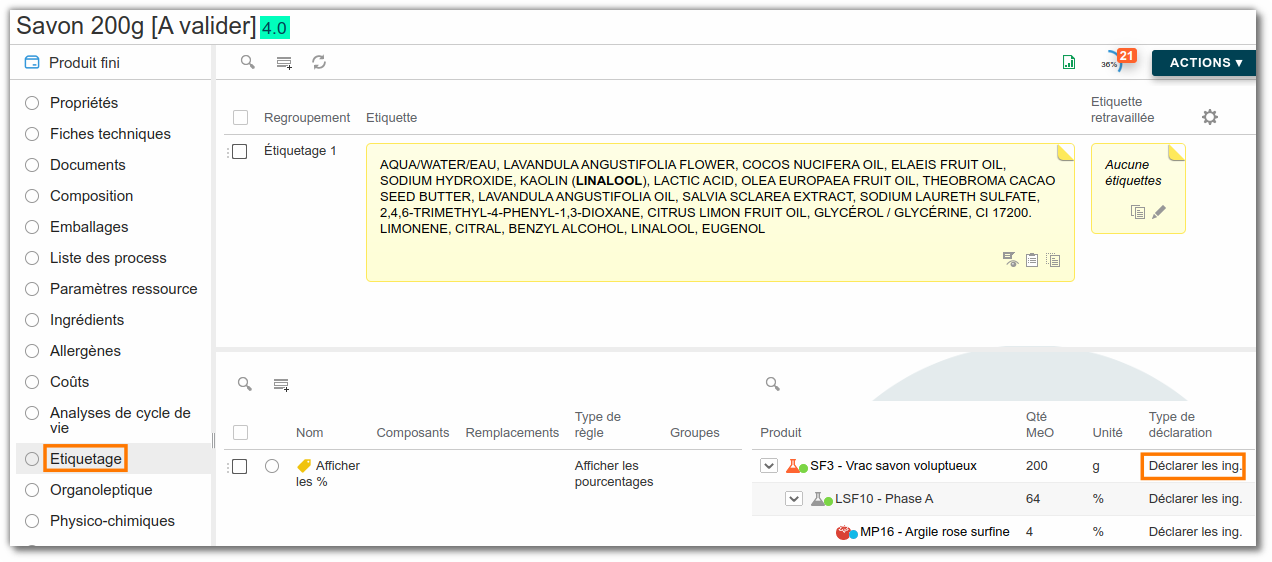Image resolution: width=1272 pixels, height=562 pixels.
Task: Click the Étiquetage 1 row name
Action: (300, 151)
